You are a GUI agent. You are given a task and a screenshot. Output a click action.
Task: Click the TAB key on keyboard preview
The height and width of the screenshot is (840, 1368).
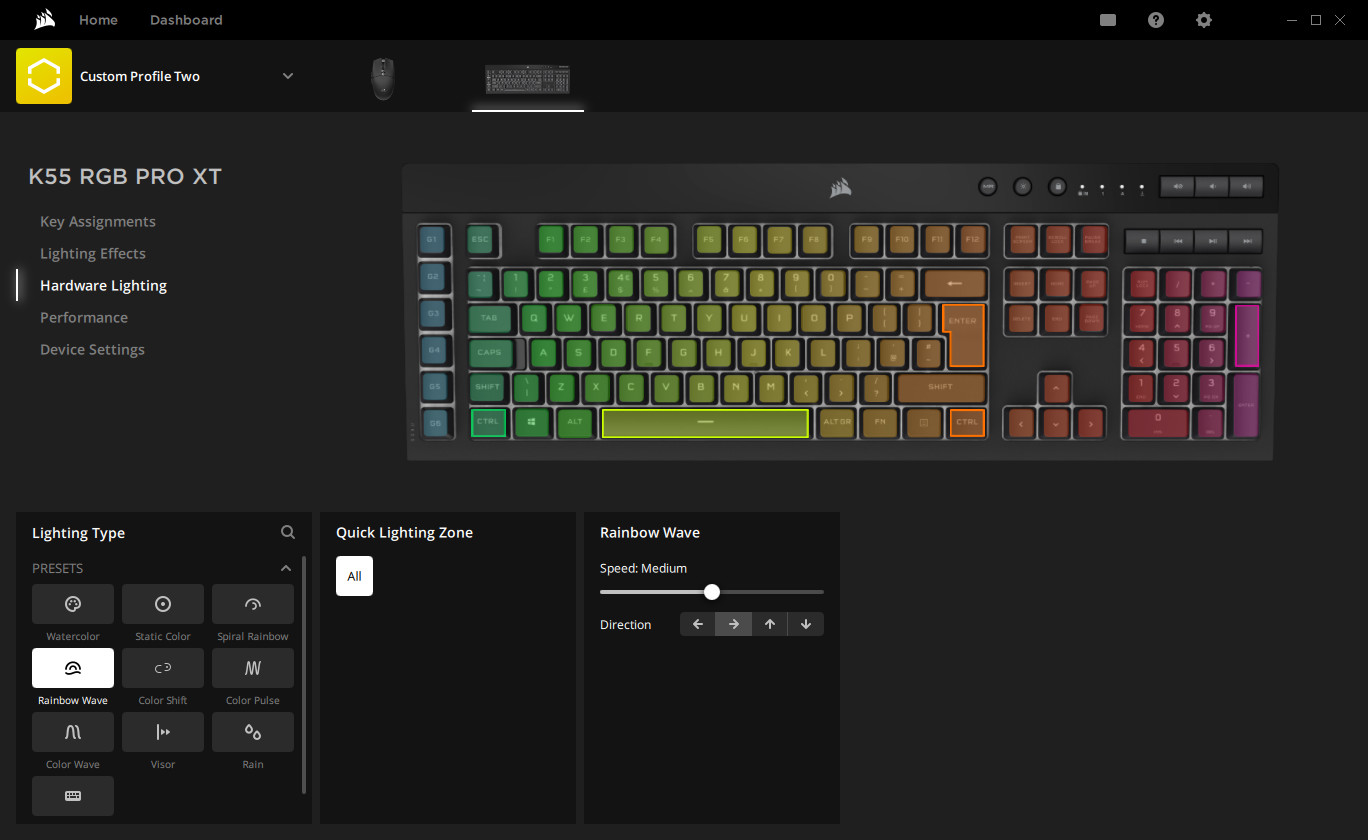[489, 319]
